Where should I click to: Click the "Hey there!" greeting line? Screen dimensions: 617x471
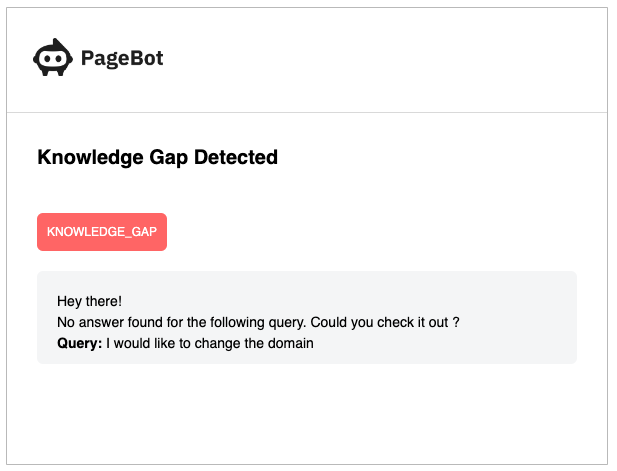(89, 301)
